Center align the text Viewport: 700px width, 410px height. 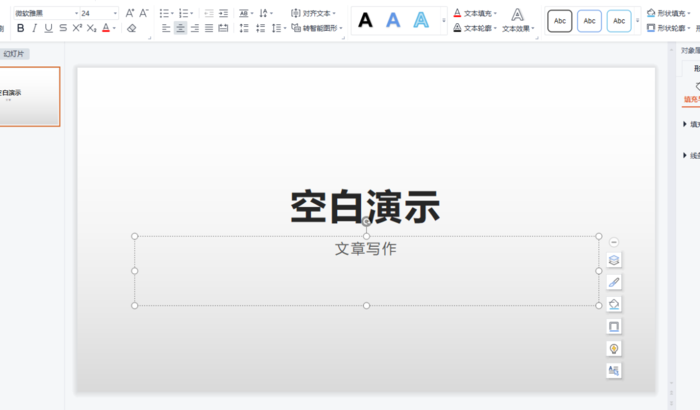coord(180,28)
